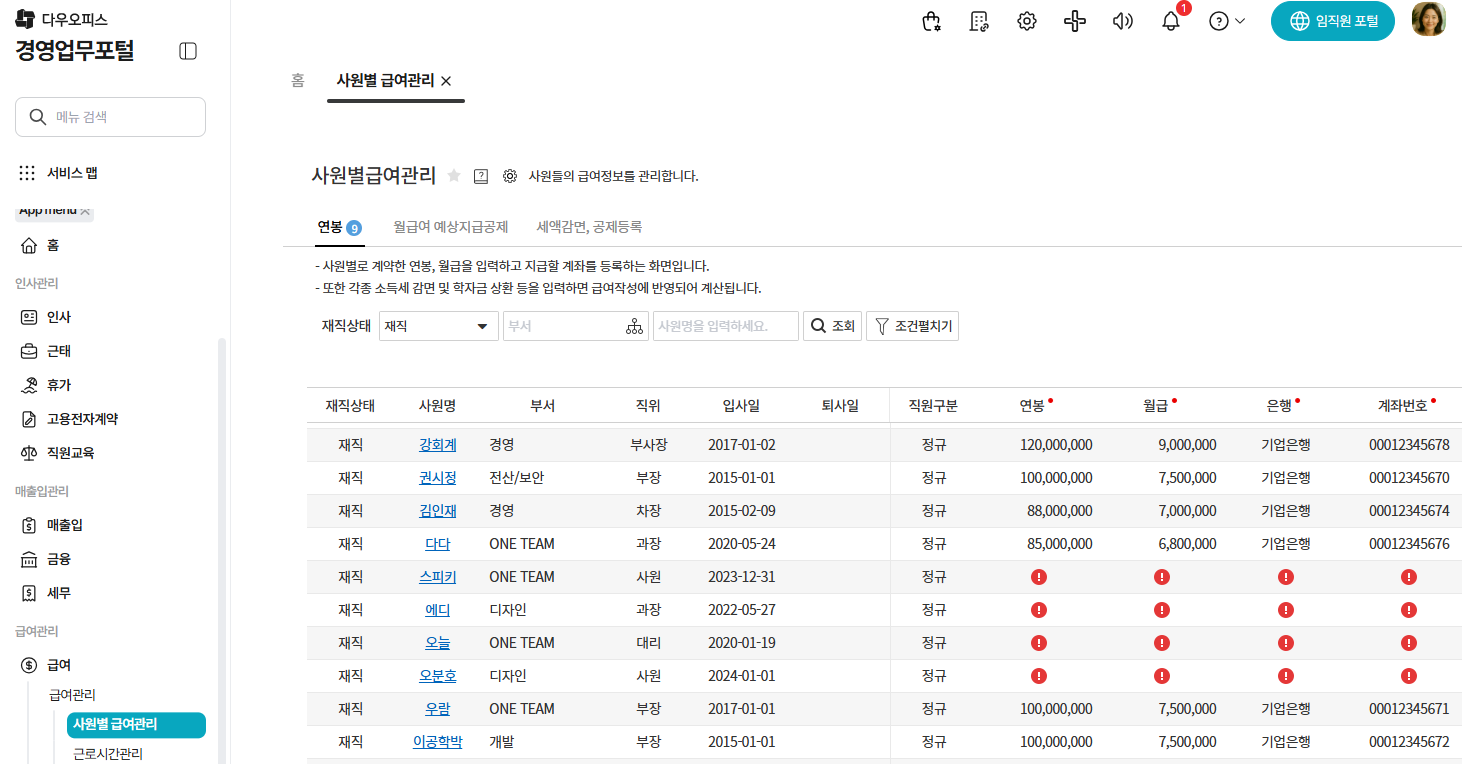Screen dimensions: 1462x764
Task: Click the shopping bag store icon
Action: coord(931,21)
